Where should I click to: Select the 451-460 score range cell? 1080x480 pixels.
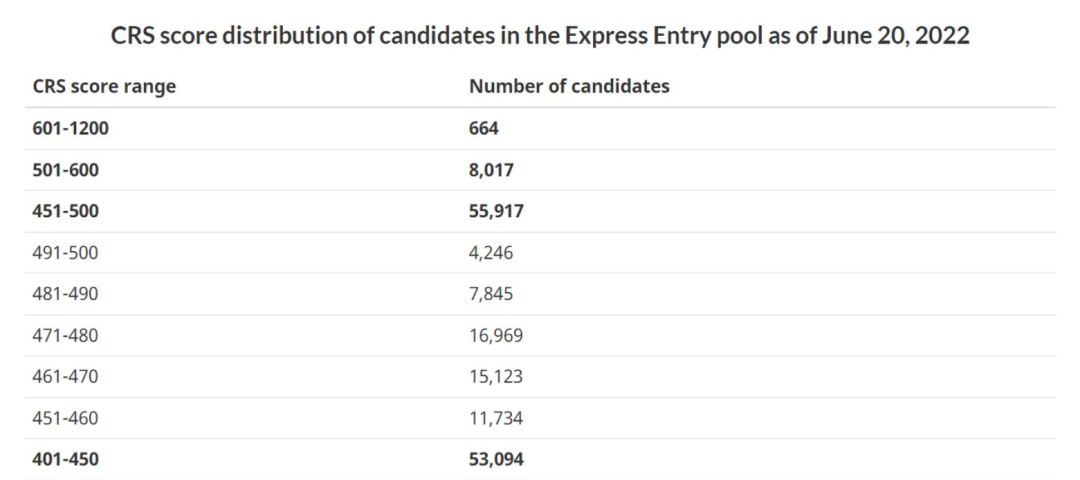(66, 418)
